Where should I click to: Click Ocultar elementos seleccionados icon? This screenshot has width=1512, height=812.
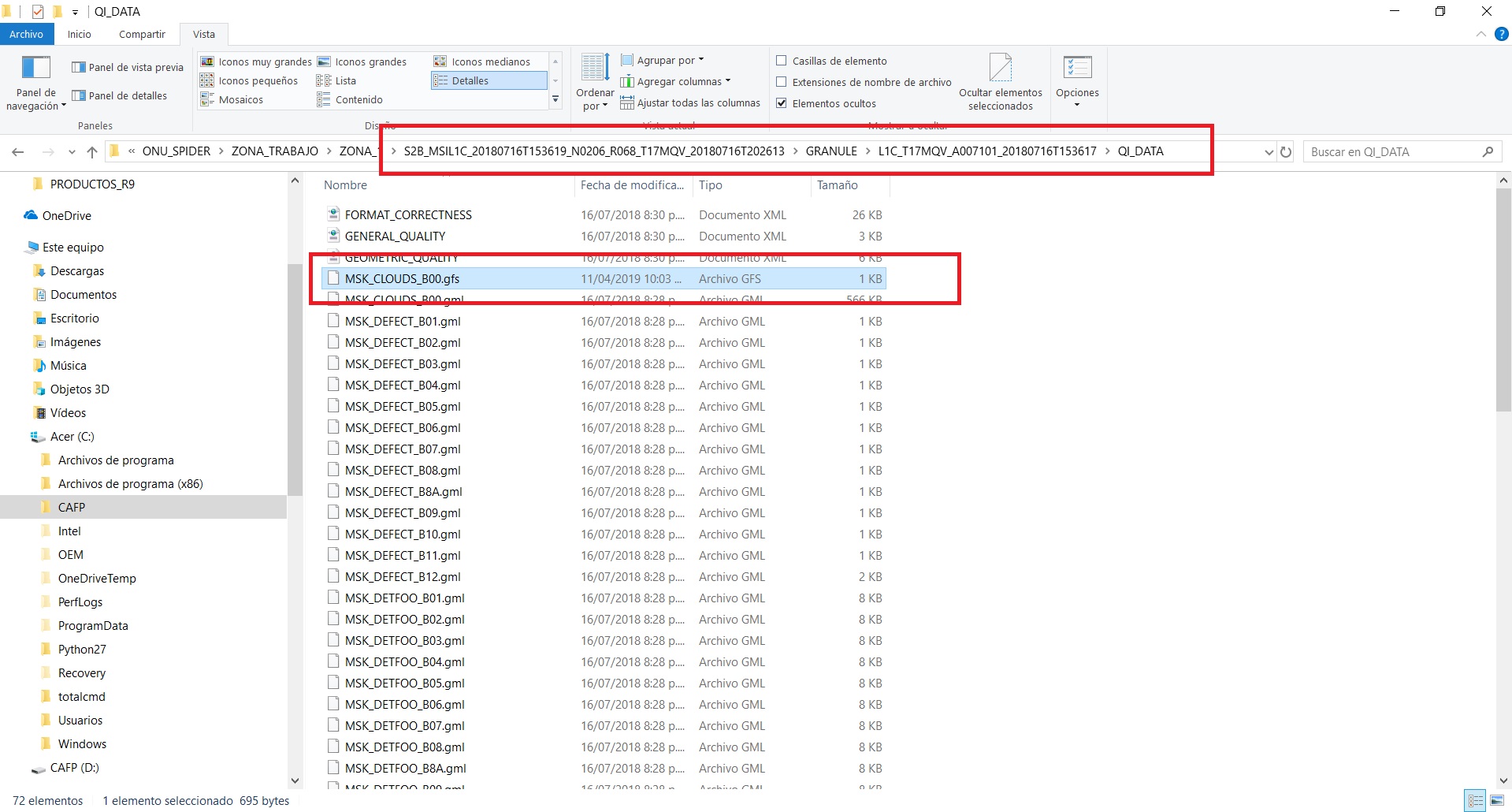[1000, 69]
